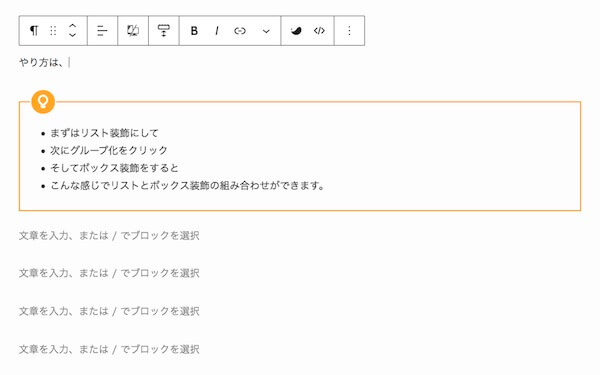
Task: Click the block drag handle dots
Action: [53, 31]
